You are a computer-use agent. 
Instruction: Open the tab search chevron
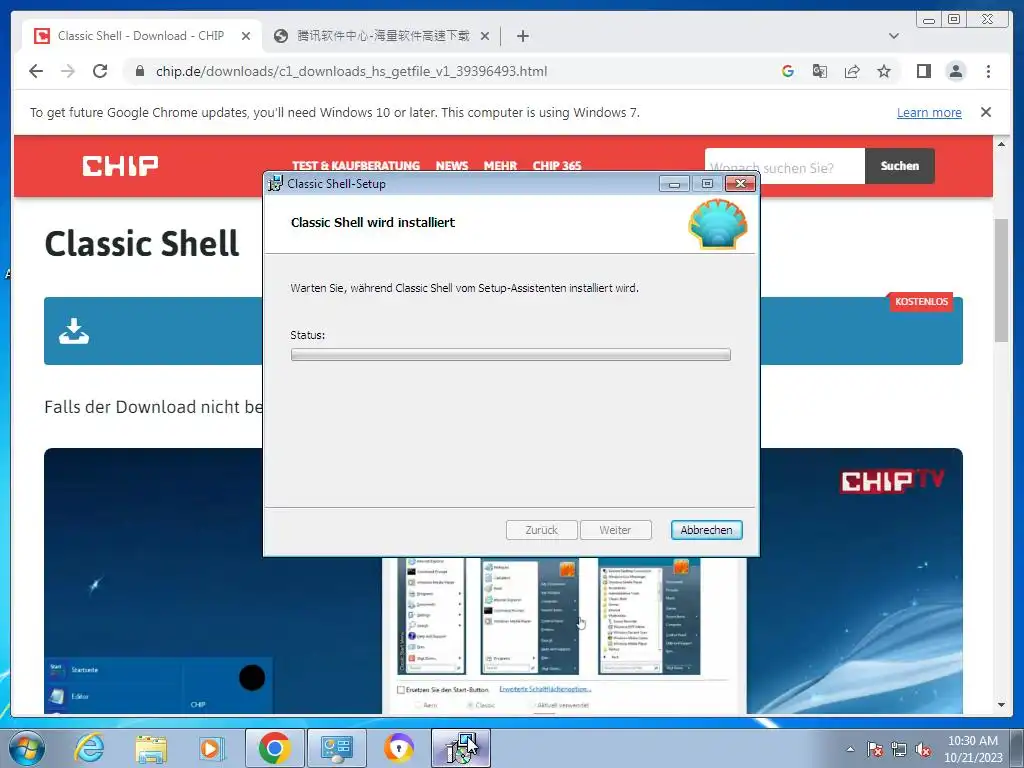pos(893,36)
